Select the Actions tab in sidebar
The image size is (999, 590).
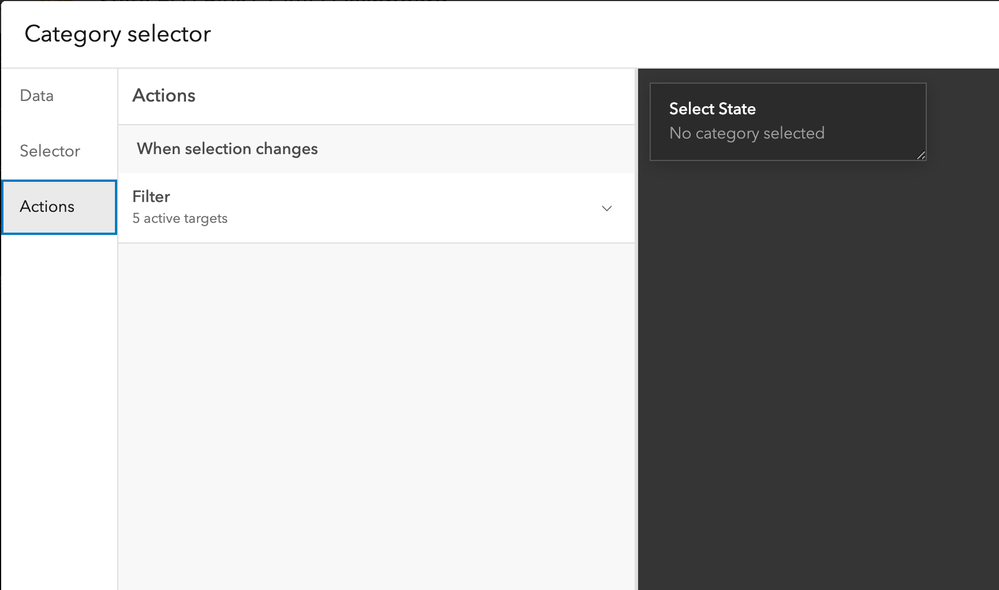[x=48, y=207]
